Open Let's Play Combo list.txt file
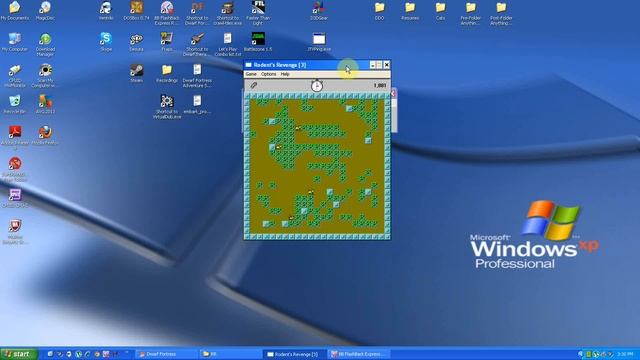This screenshot has height=360, width=640. pyautogui.click(x=227, y=44)
